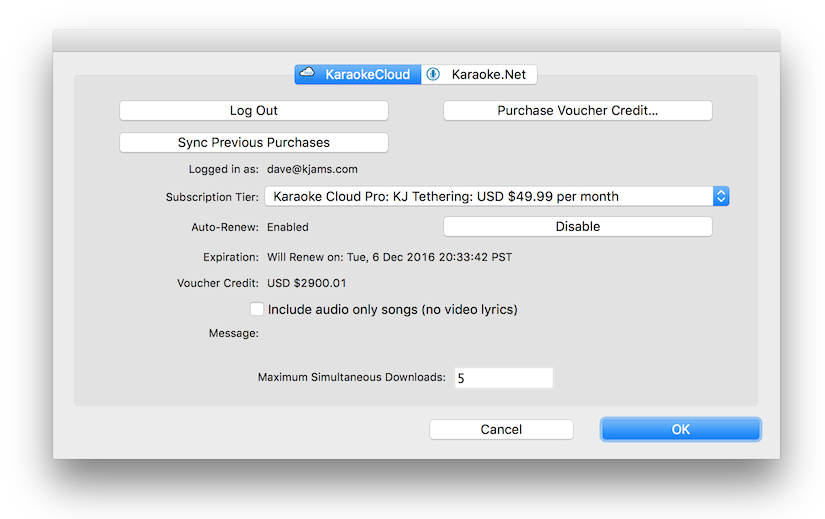This screenshot has width=825, height=519.
Task: Open Purchase Voucher Credit dialog
Action: [578, 111]
